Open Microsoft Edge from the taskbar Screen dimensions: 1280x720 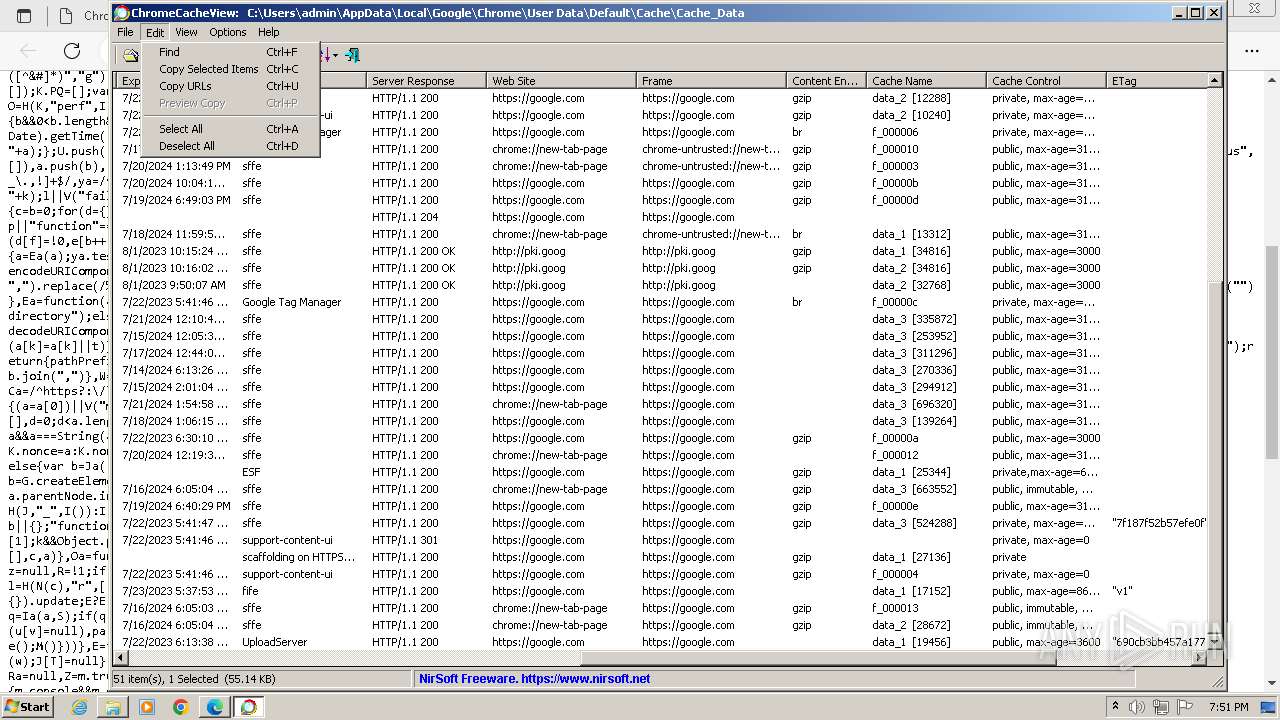point(214,707)
